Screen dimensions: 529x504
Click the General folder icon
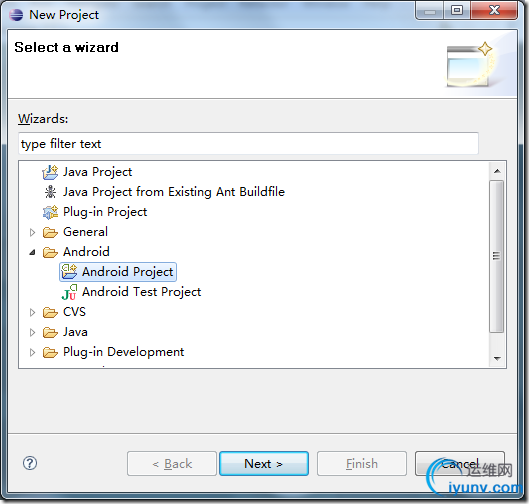(50, 232)
